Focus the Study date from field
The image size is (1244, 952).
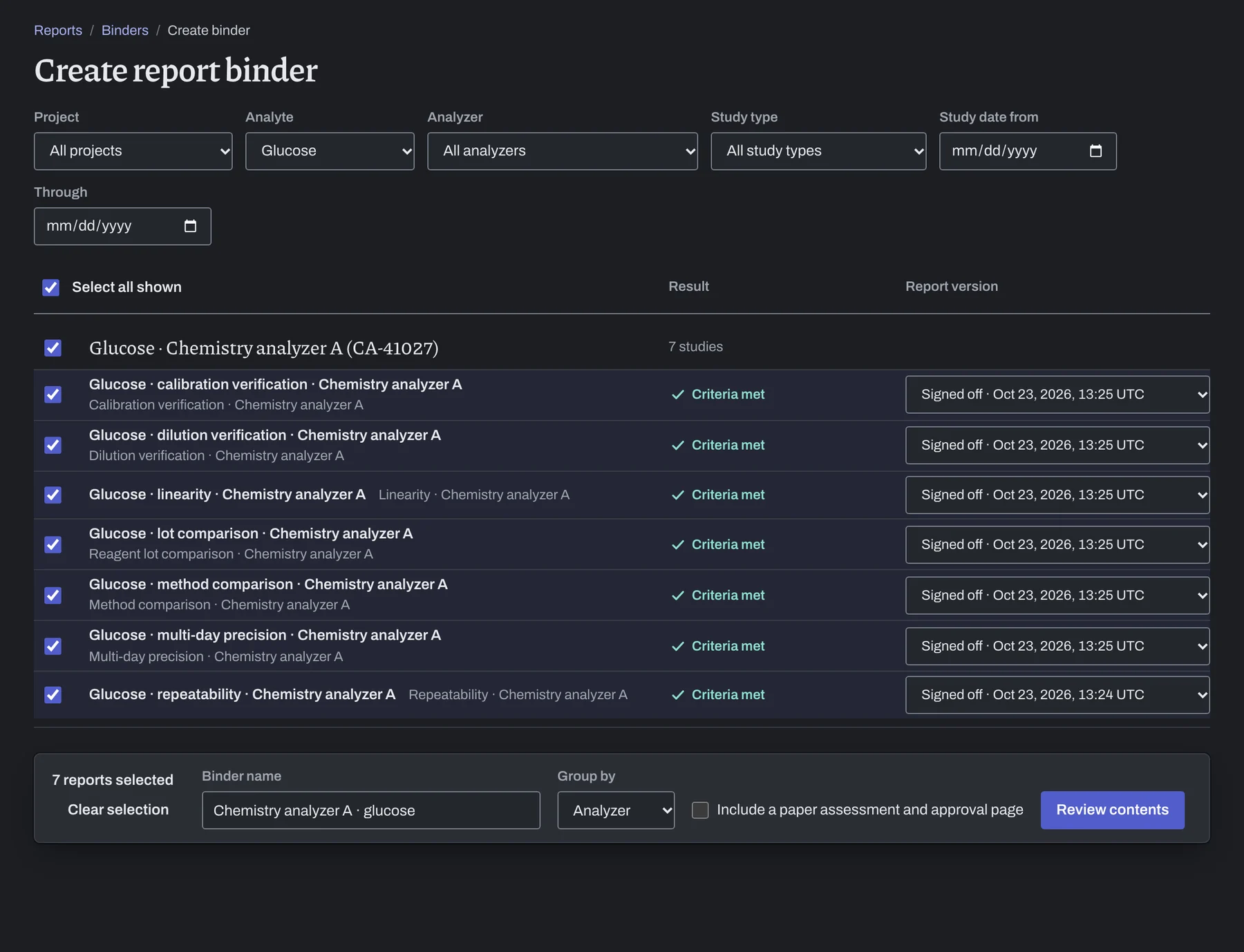(x=1028, y=151)
